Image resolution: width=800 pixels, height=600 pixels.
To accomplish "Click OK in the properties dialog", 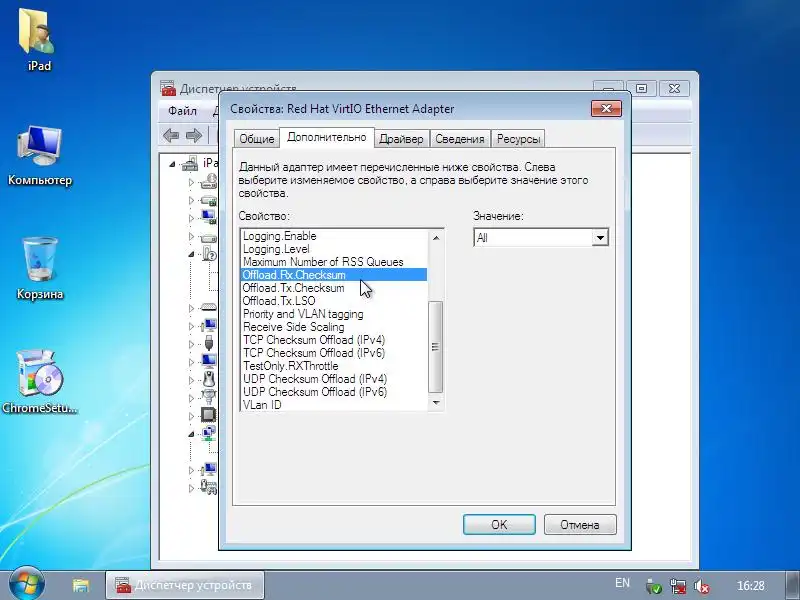I will [x=499, y=524].
